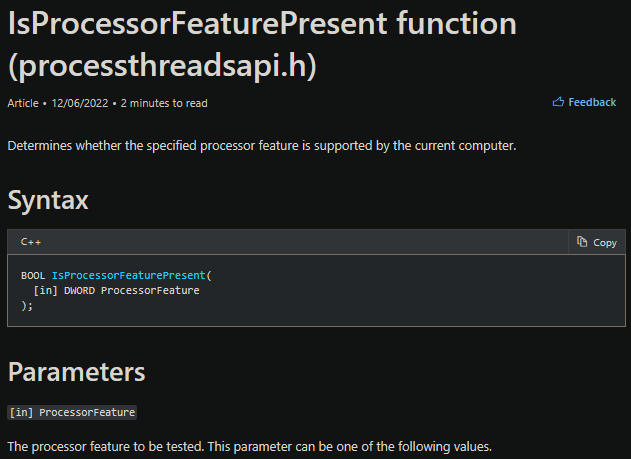Open the Feedback link
The width and height of the screenshot is (631, 459).
click(592, 102)
